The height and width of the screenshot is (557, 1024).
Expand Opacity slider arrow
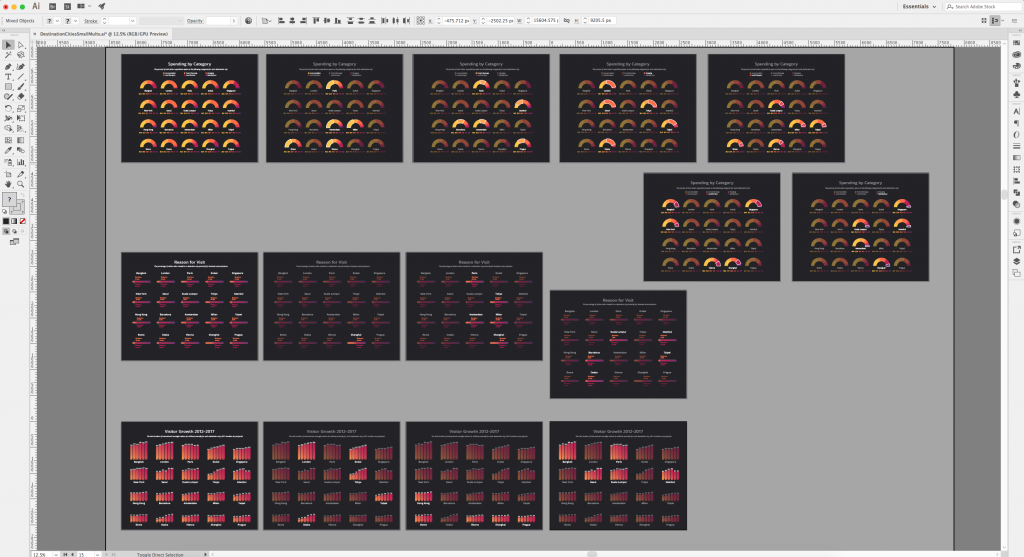(234, 21)
